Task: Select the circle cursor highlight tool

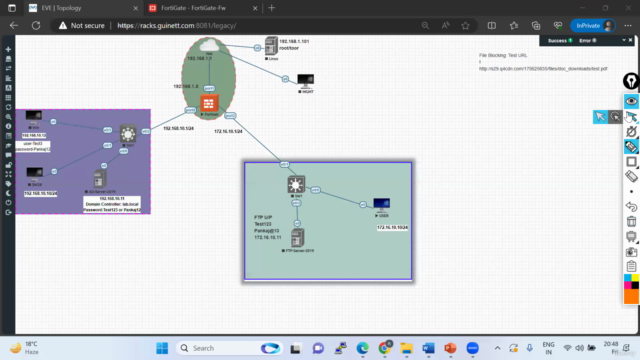Action: click(615, 117)
